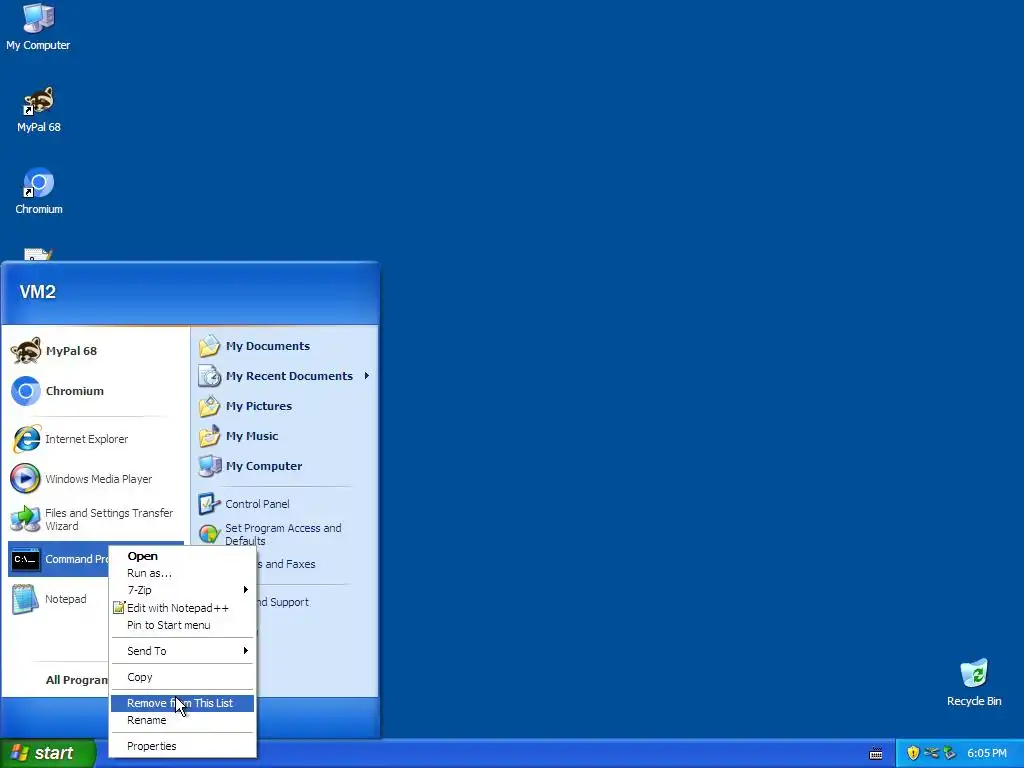Open Help and Support entry
The height and width of the screenshot is (768, 1024).
coord(285,602)
